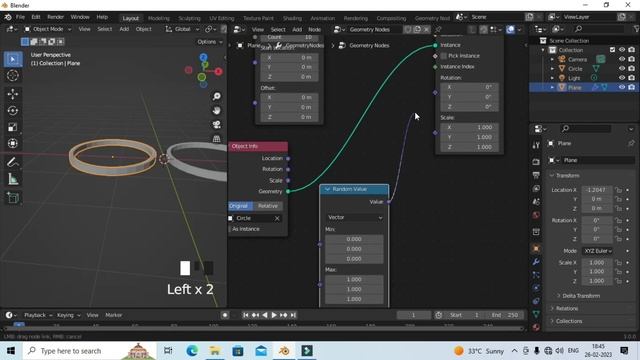Pick the Annotate tool
This screenshot has width=640, height=360.
point(13,162)
